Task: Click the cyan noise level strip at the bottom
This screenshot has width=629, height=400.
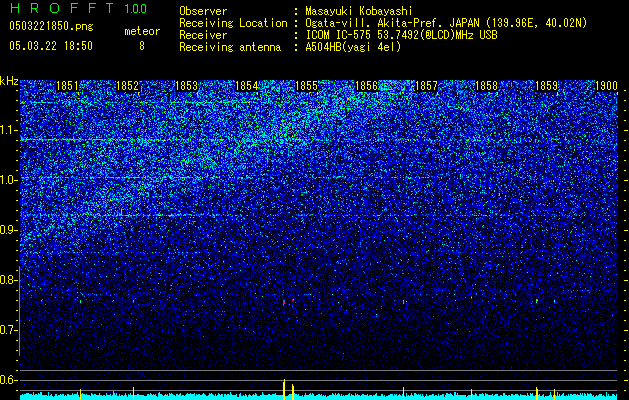Action: point(319,396)
